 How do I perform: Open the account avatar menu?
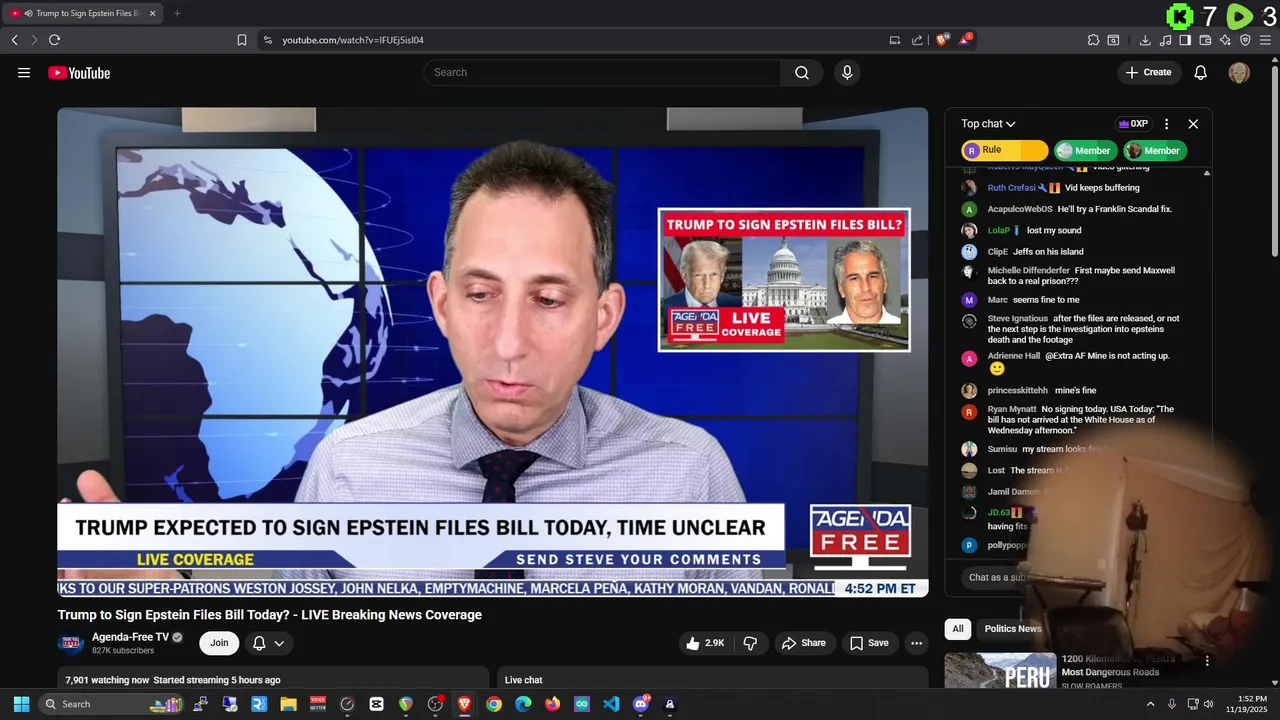(x=1239, y=72)
